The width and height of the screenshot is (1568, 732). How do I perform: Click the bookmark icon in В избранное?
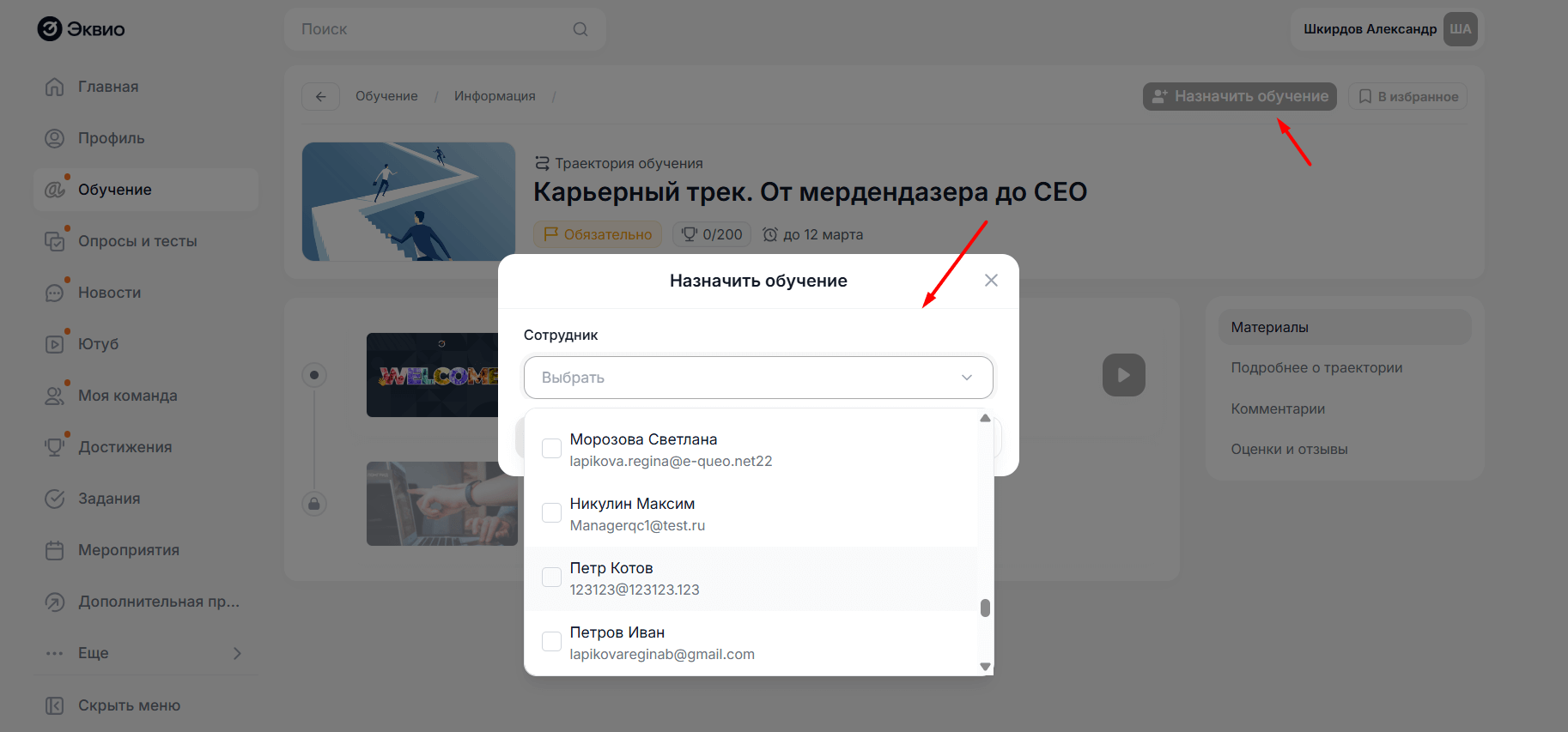1364,96
